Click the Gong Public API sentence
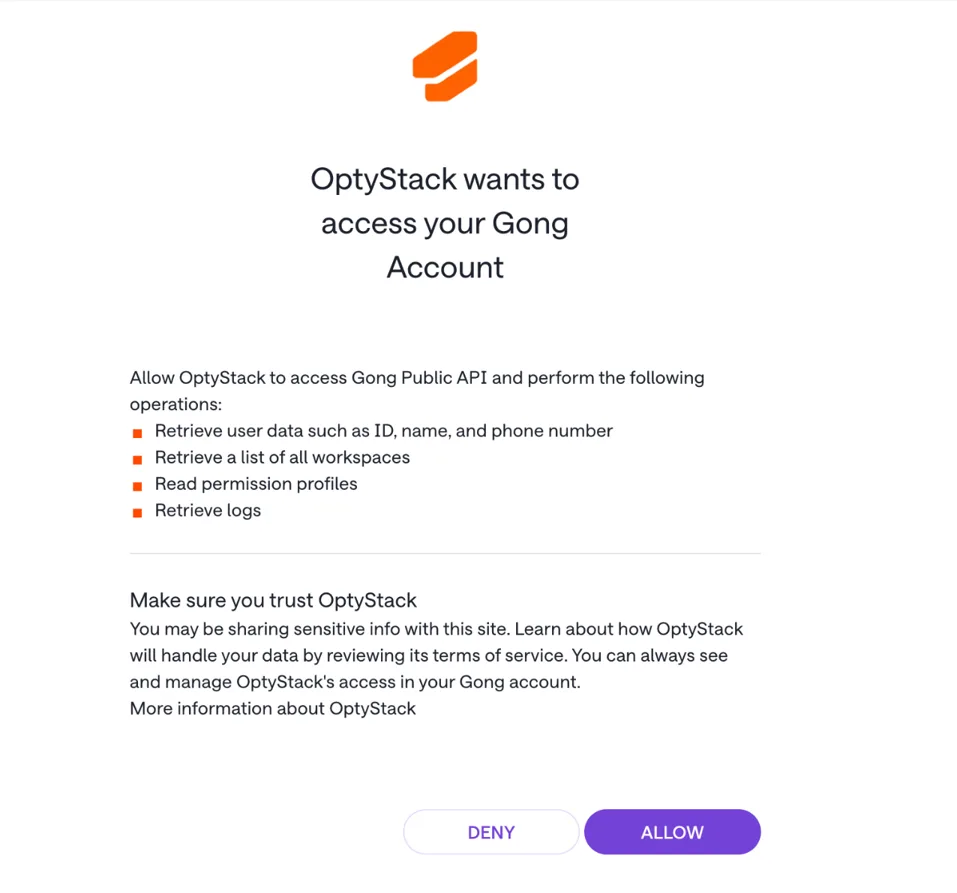 [417, 391]
